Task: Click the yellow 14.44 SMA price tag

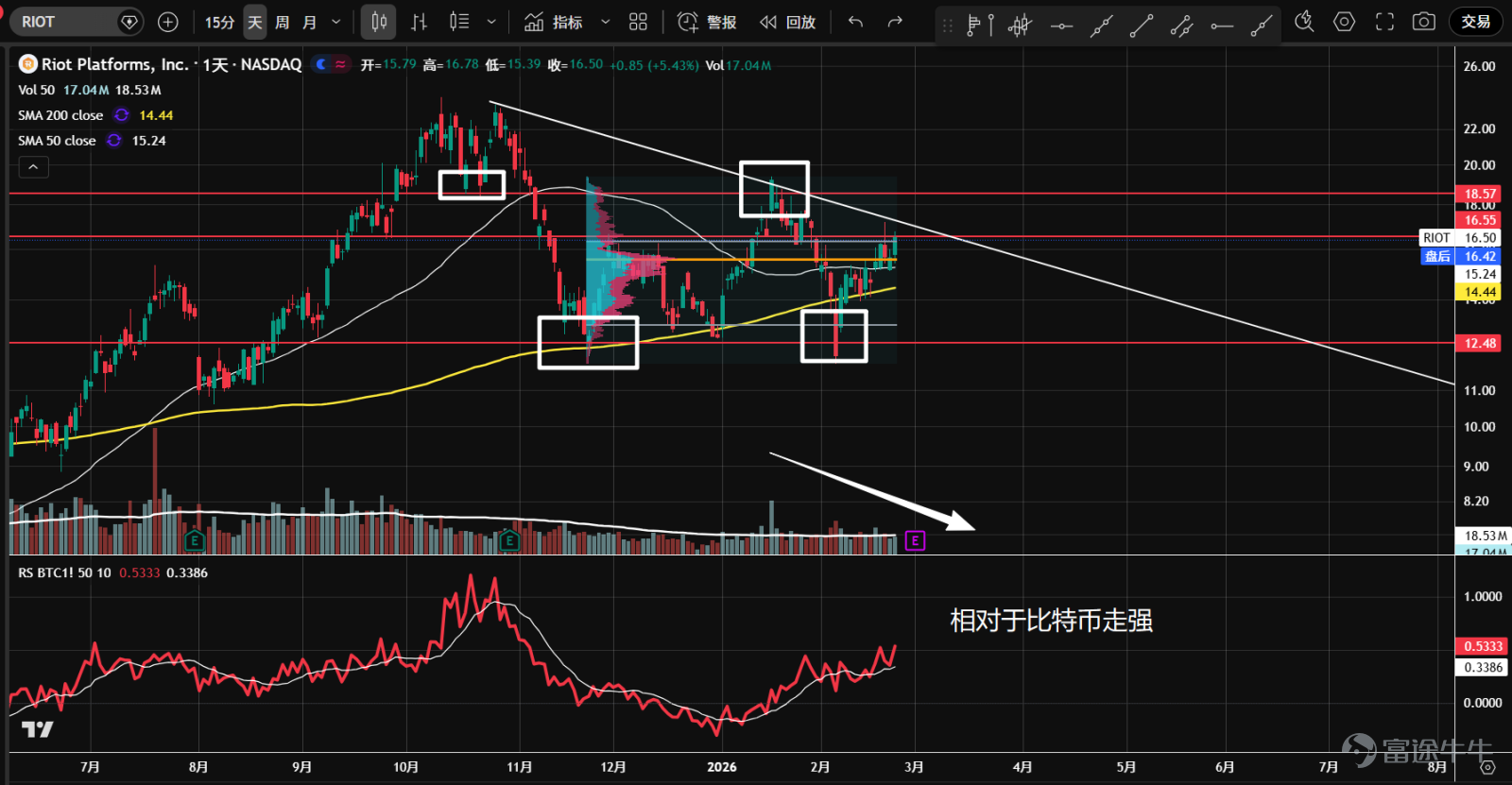Action: tap(1479, 292)
